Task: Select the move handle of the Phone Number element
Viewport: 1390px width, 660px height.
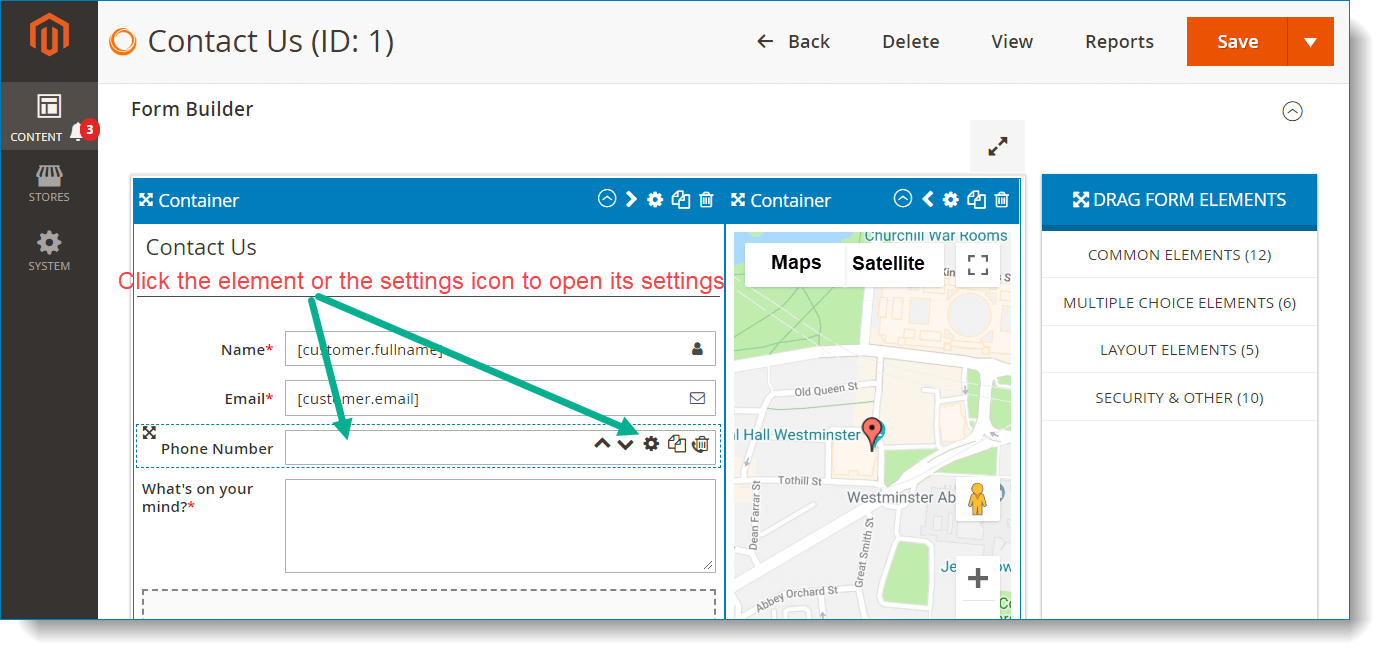Action: pyautogui.click(x=150, y=433)
